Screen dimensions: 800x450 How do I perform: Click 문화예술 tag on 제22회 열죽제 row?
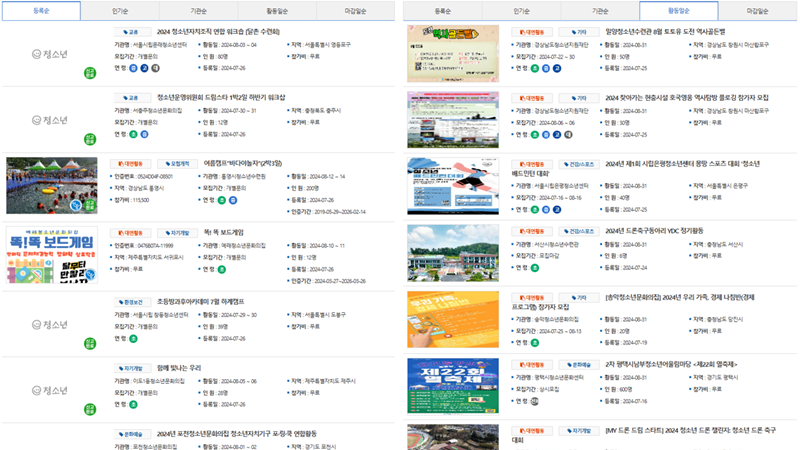[x=579, y=365]
